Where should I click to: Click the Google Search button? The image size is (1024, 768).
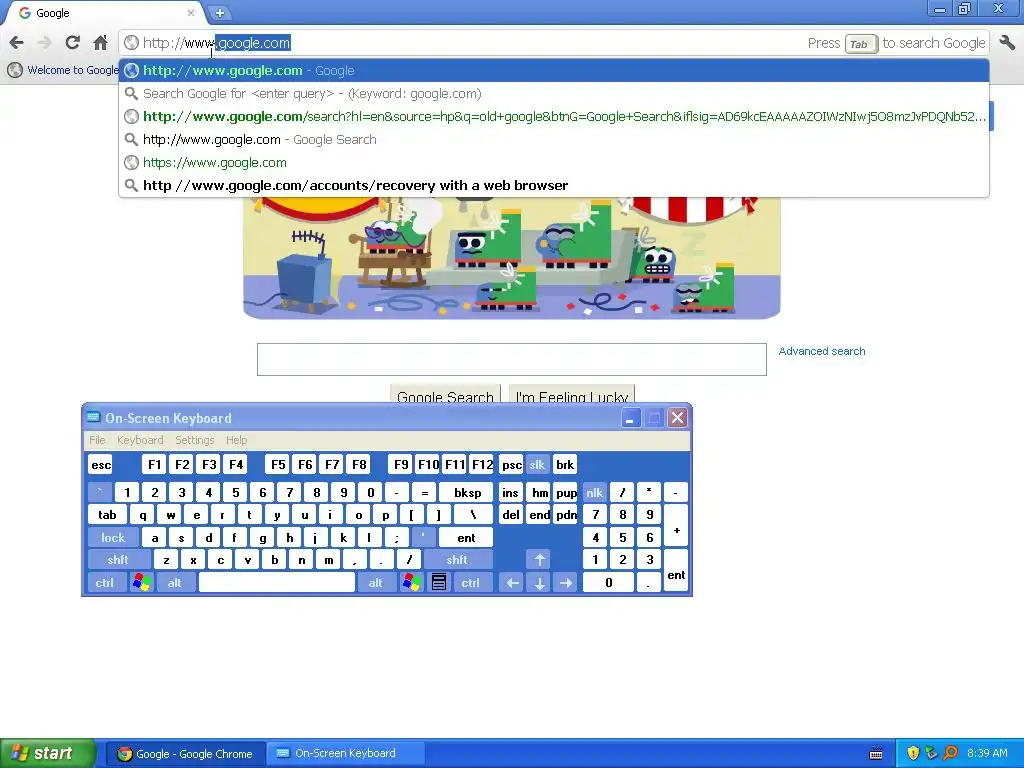tap(445, 395)
